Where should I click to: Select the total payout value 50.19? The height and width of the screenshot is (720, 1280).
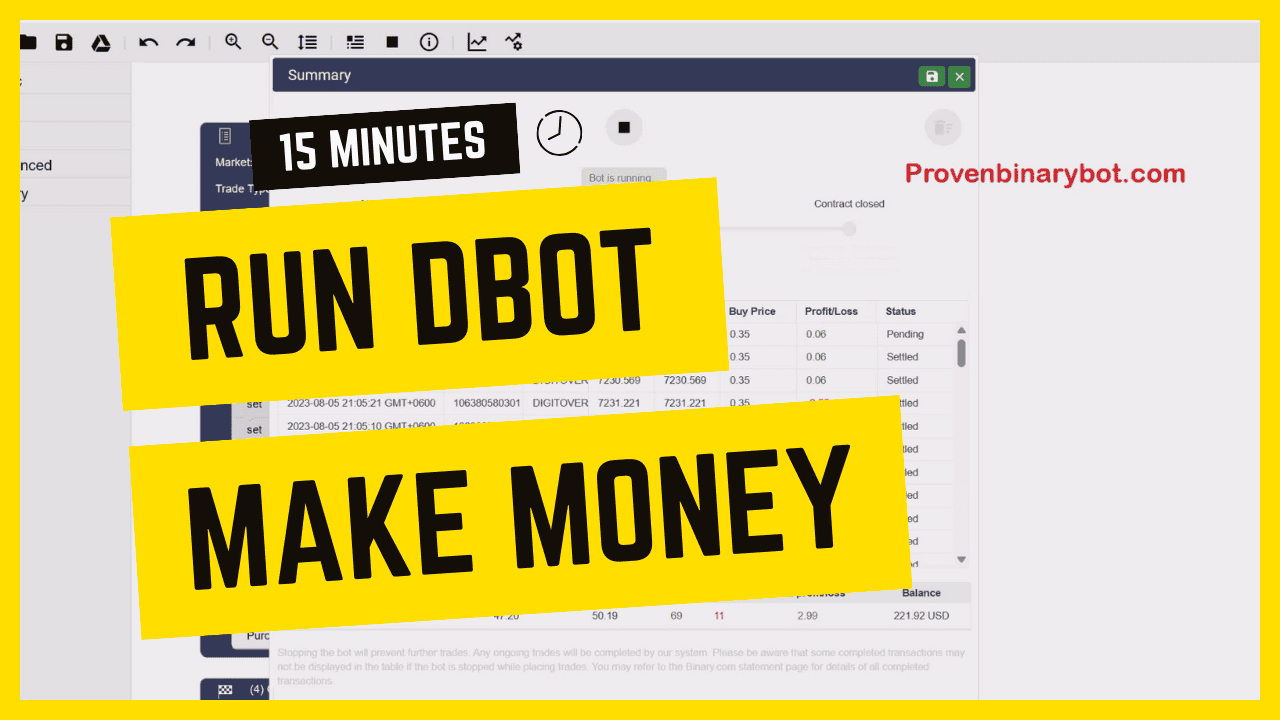(x=605, y=616)
